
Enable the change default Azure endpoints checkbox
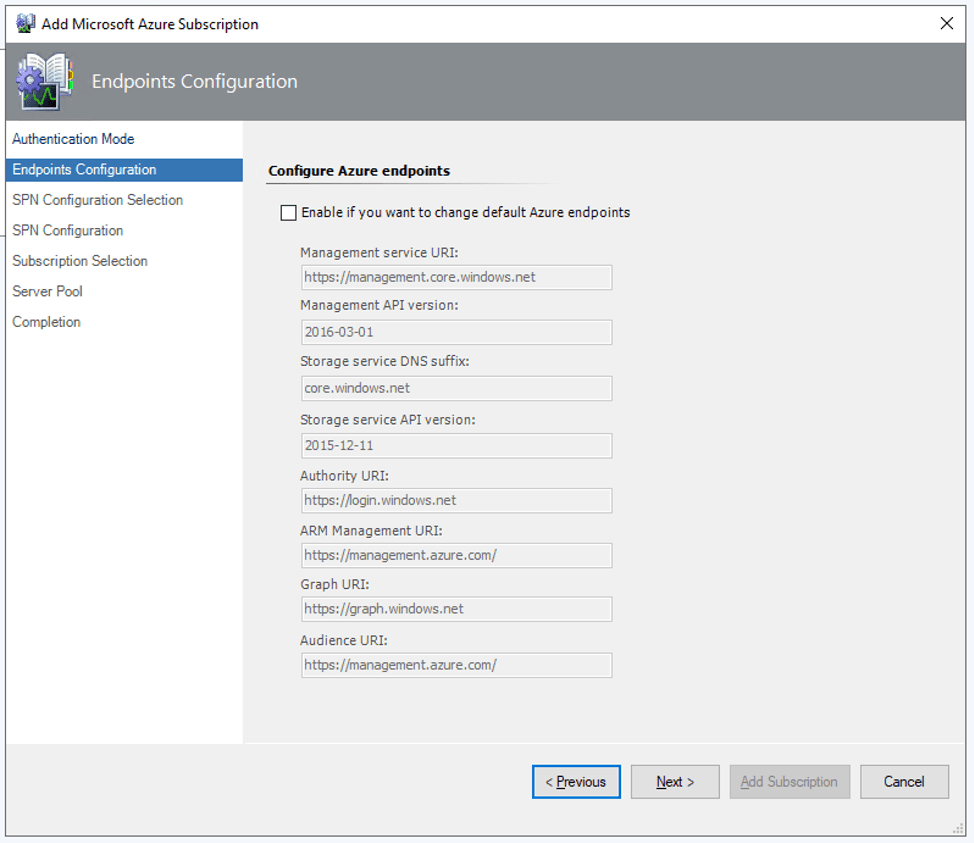(x=288, y=212)
